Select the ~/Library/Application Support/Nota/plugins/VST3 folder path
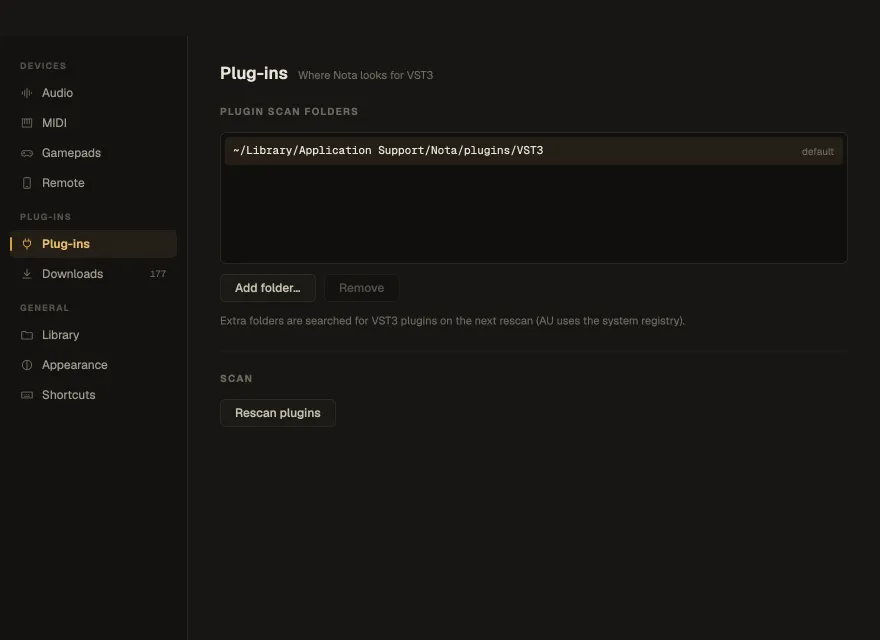Image resolution: width=880 pixels, height=640 pixels. [x=534, y=150]
